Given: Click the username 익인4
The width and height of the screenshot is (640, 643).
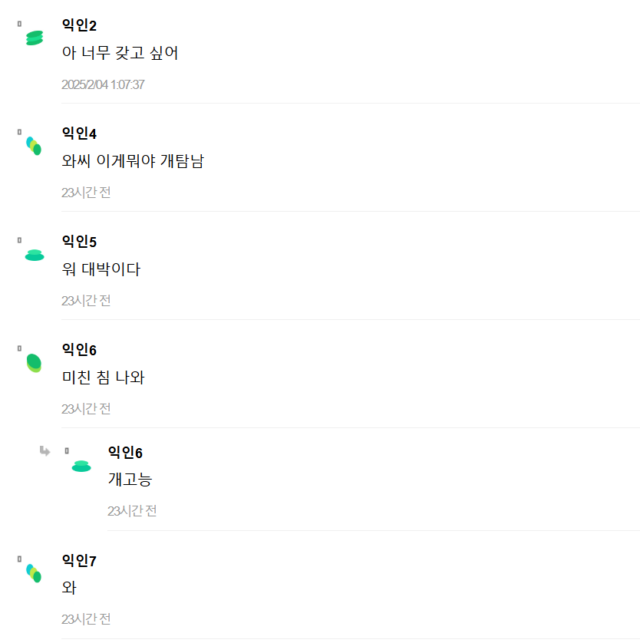Looking at the screenshot, I should click(79, 133).
